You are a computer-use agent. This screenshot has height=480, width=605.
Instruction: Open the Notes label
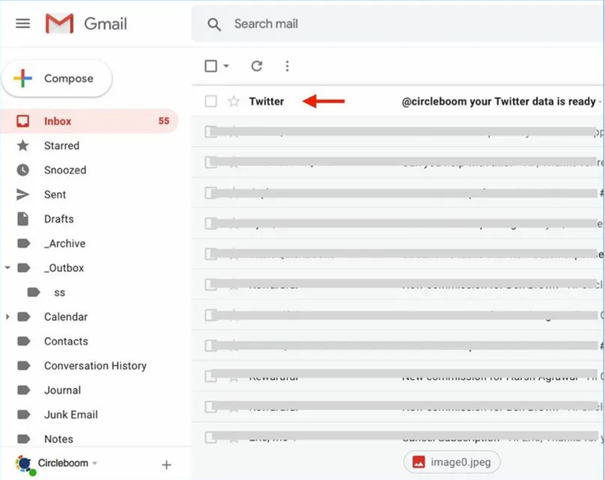59,439
